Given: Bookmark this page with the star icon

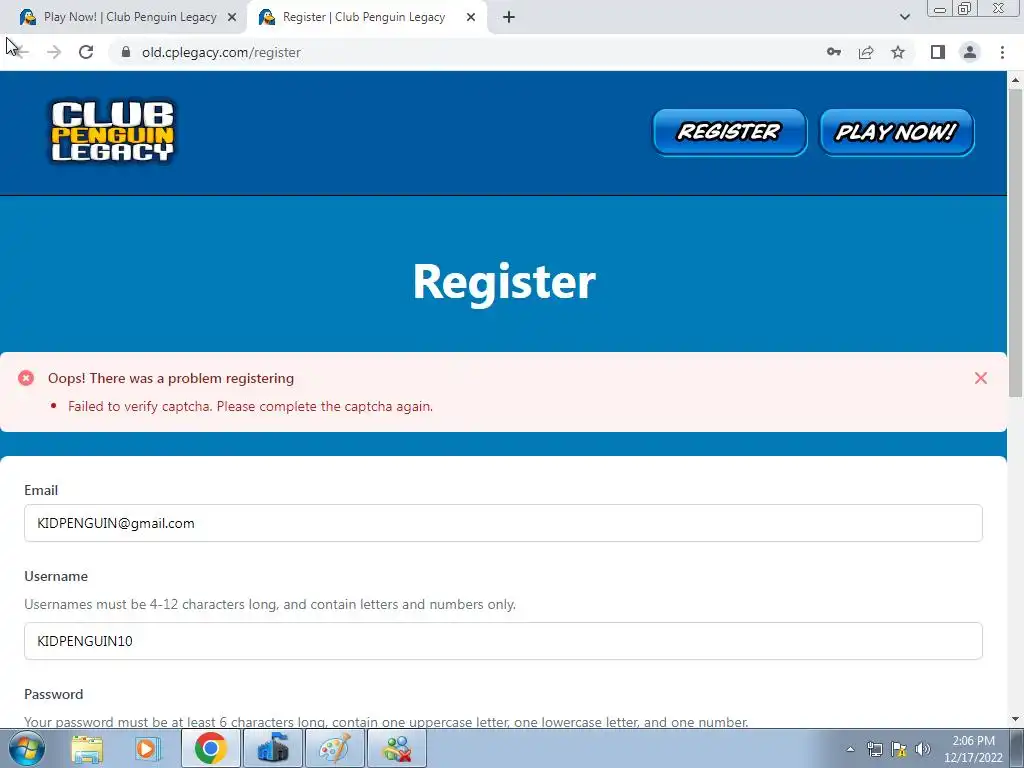Looking at the screenshot, I should click(x=898, y=52).
